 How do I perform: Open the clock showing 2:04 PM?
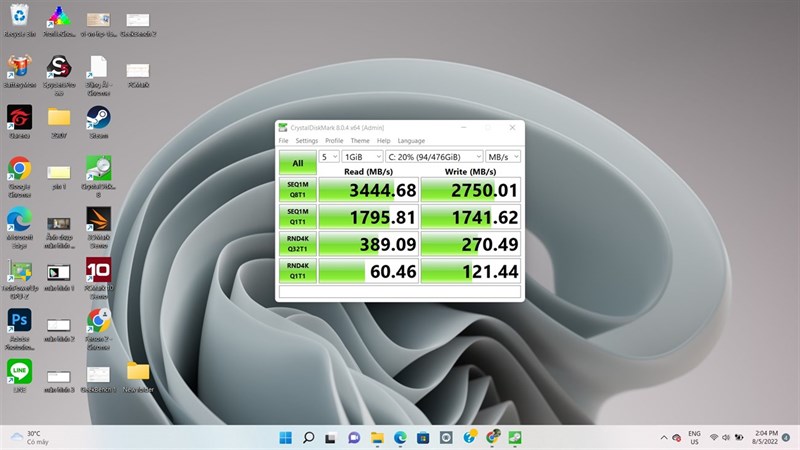[x=764, y=437]
